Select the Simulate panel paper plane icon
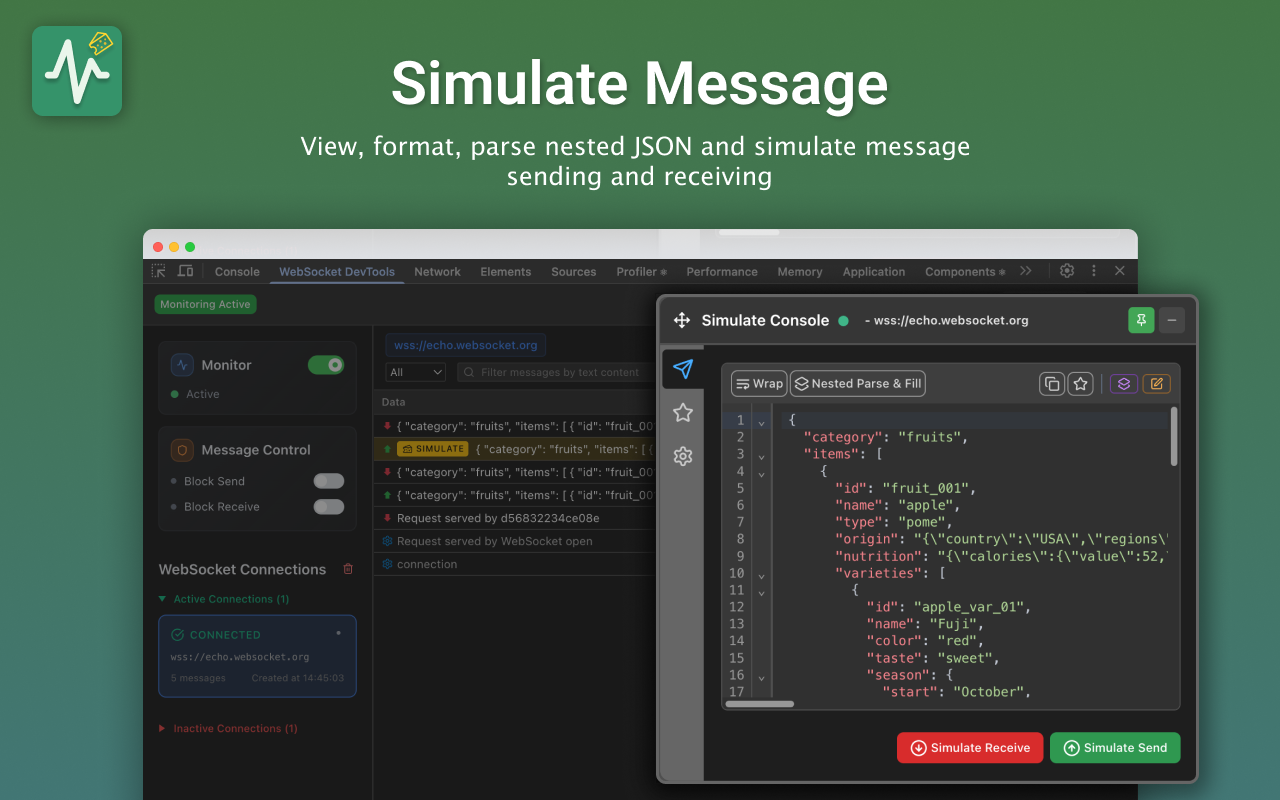The image size is (1280, 800). click(x=683, y=369)
